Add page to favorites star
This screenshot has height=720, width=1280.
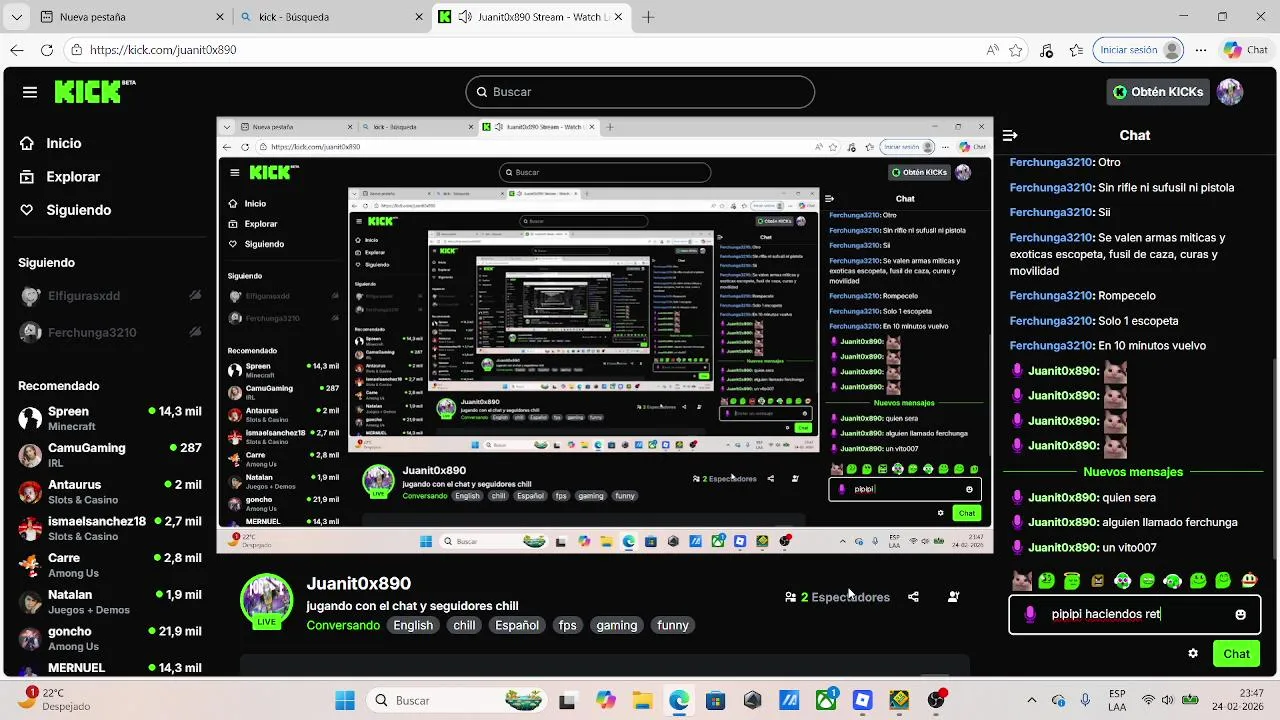point(1016,50)
